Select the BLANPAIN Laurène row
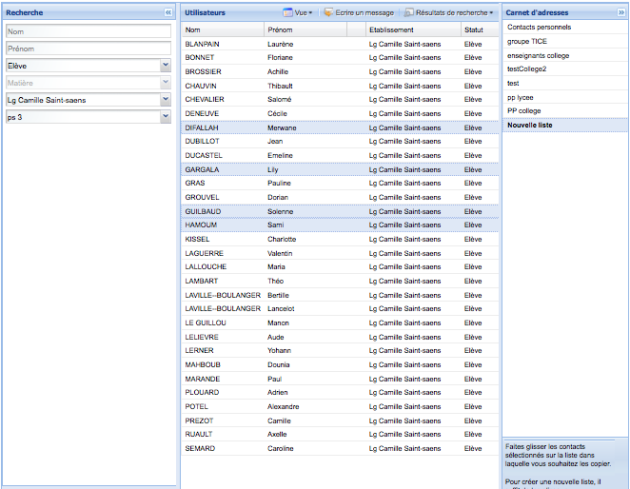This screenshot has height=489, width=630. pyautogui.click(x=340, y=44)
